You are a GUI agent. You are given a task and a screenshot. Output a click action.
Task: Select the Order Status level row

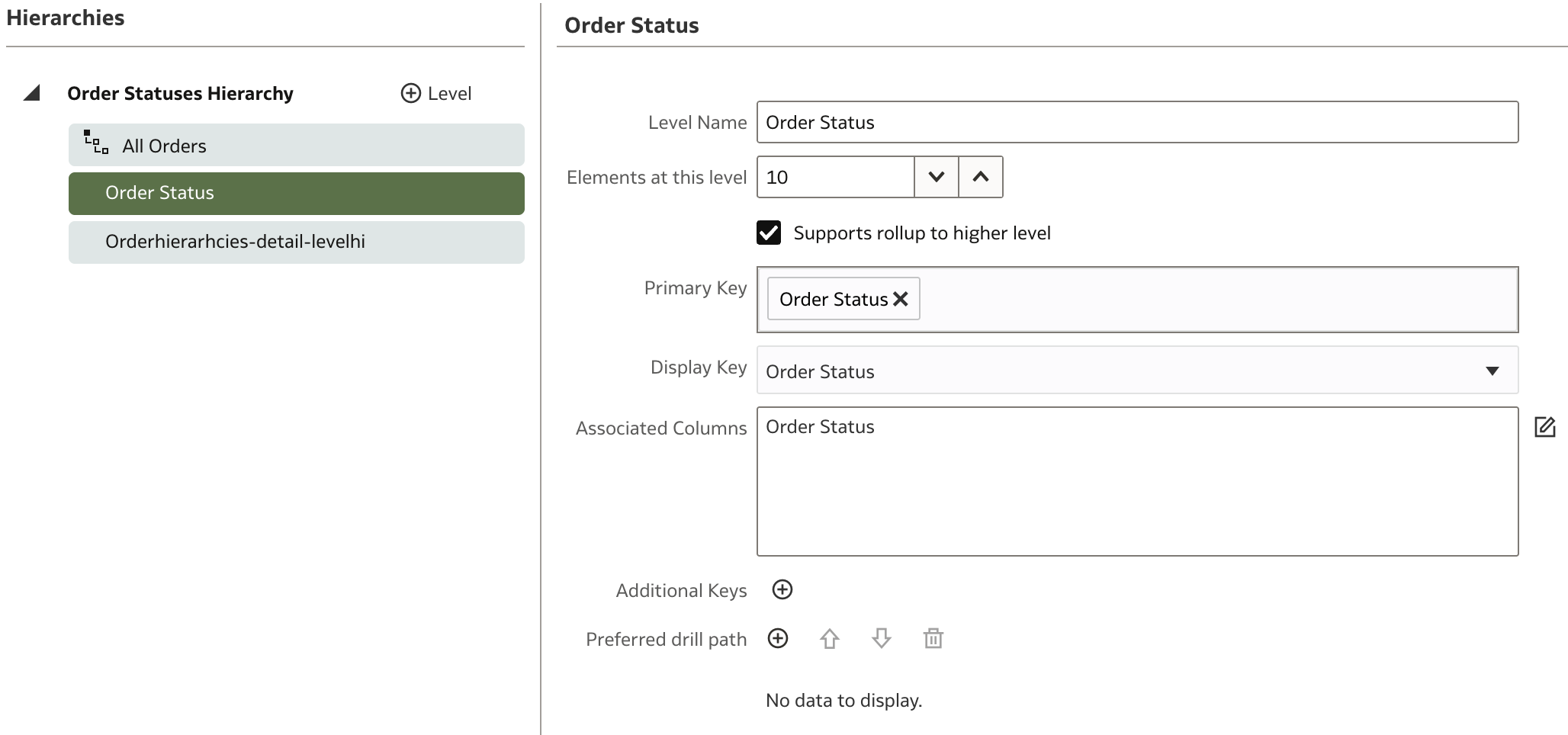296,193
